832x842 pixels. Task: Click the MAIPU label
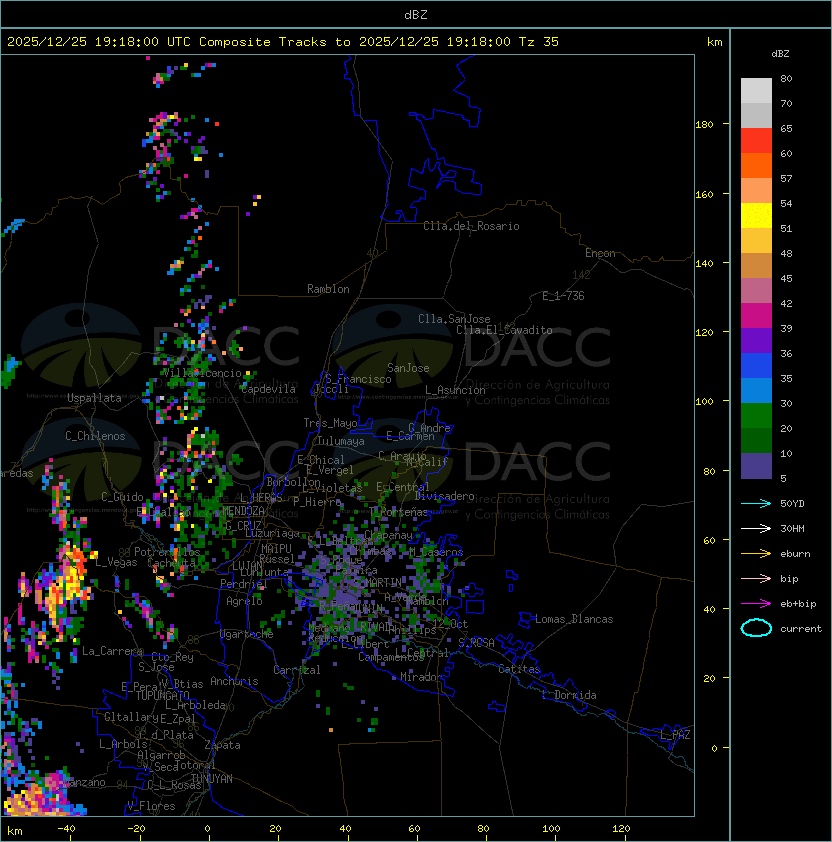276,549
